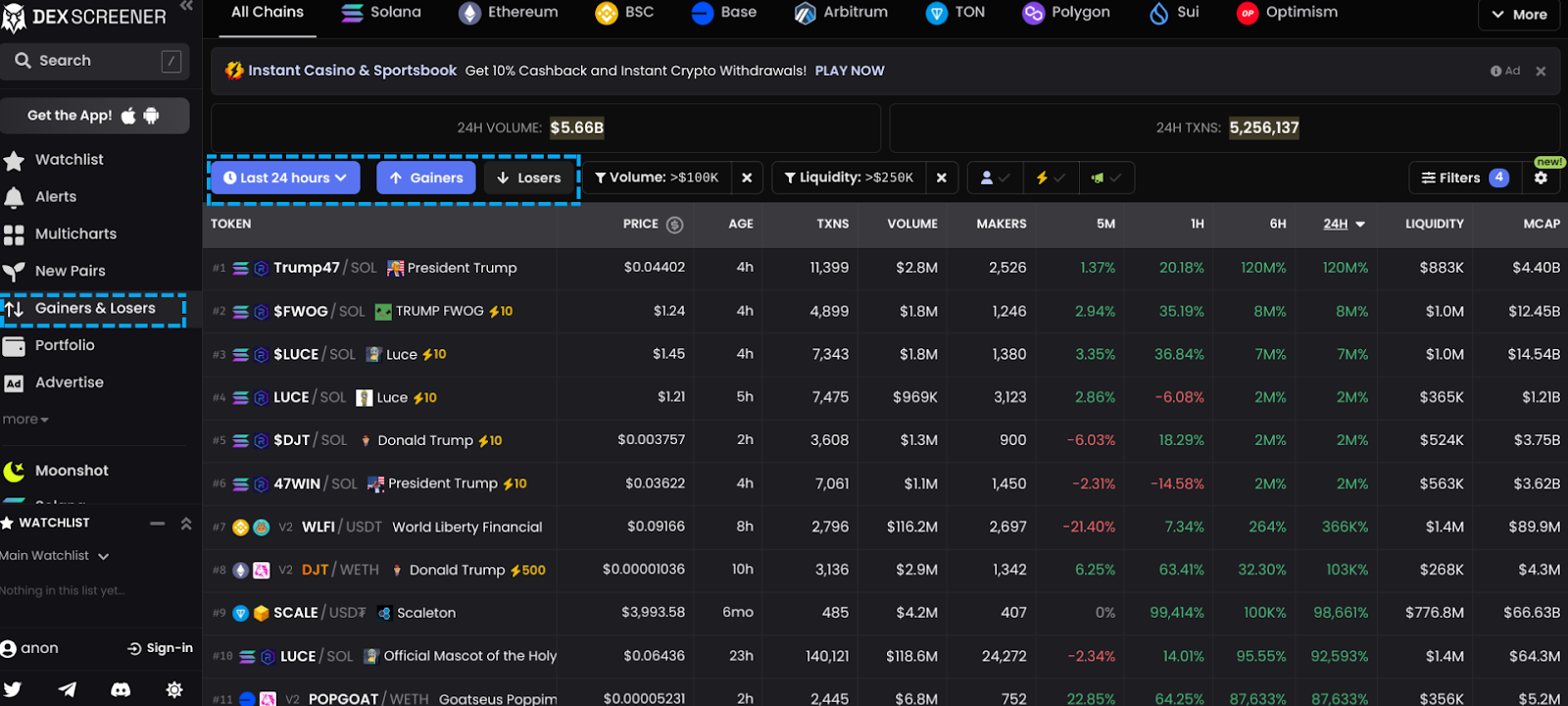The width and height of the screenshot is (1568, 706).
Task: Close the casino ad banner
Action: (1541, 72)
